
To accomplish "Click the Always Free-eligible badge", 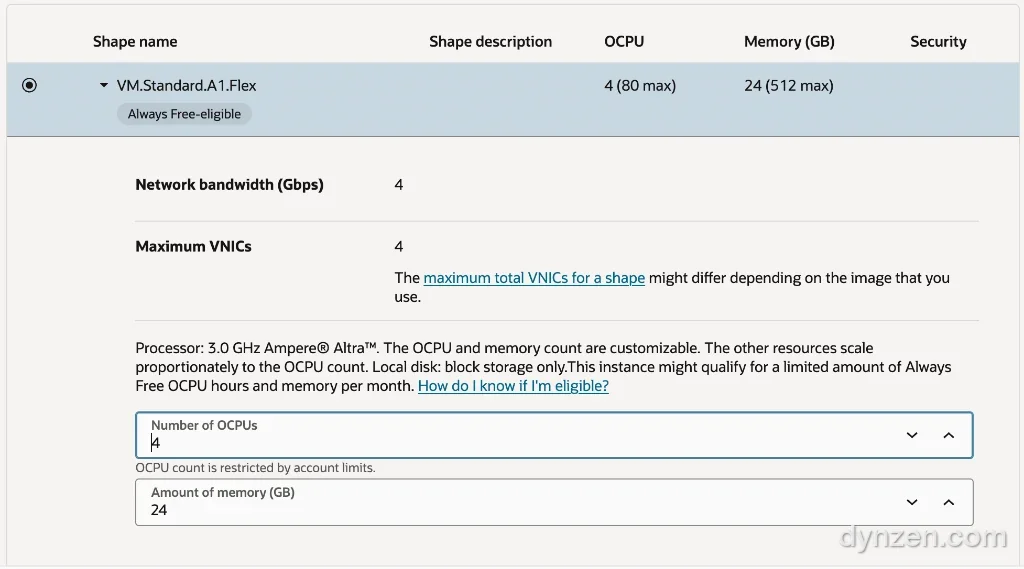I will [x=184, y=114].
